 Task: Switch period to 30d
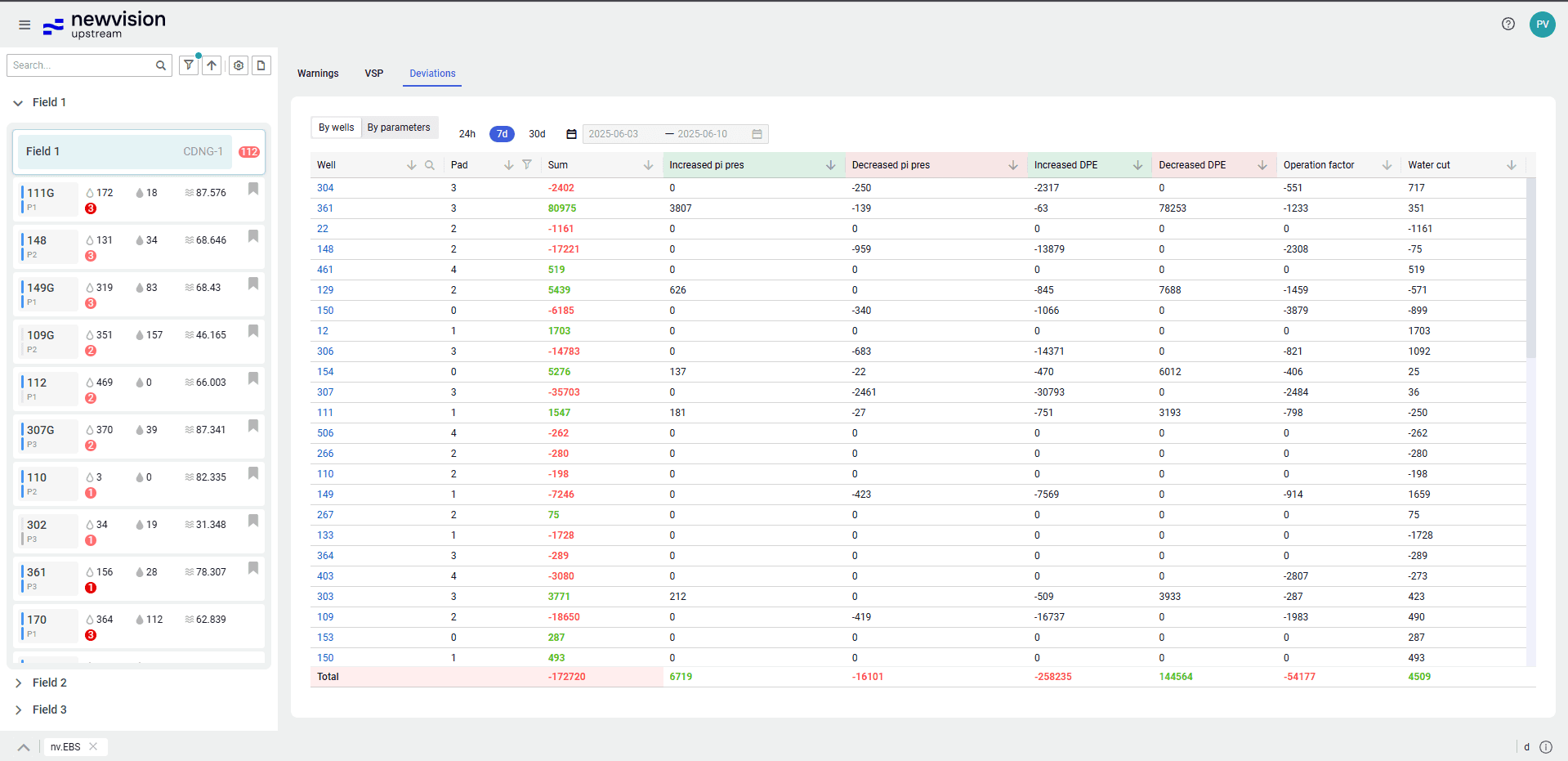point(537,134)
